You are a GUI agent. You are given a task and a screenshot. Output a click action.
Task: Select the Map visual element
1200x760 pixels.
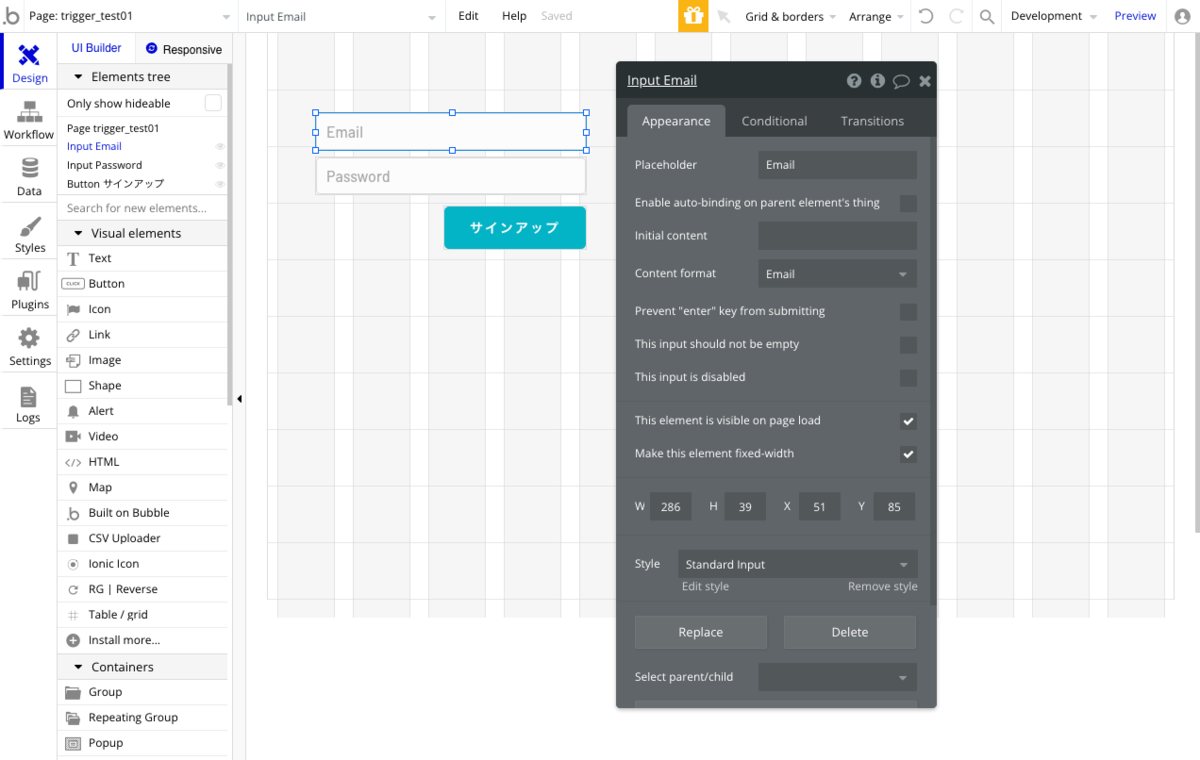tap(142, 487)
